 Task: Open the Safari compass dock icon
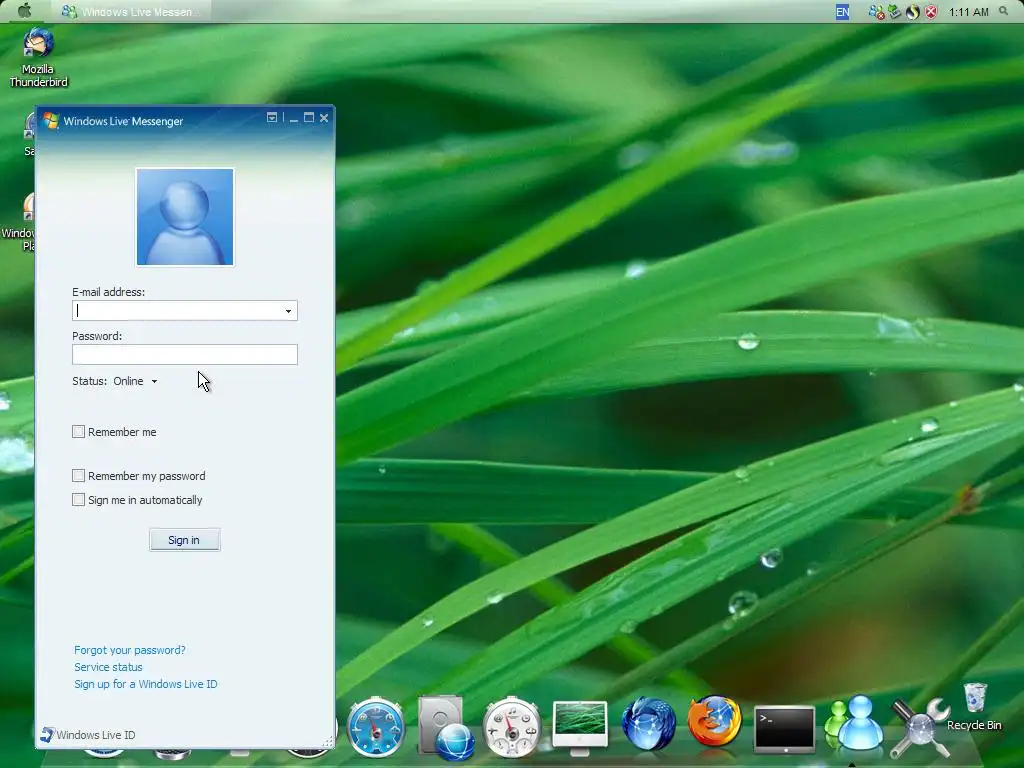click(x=376, y=728)
